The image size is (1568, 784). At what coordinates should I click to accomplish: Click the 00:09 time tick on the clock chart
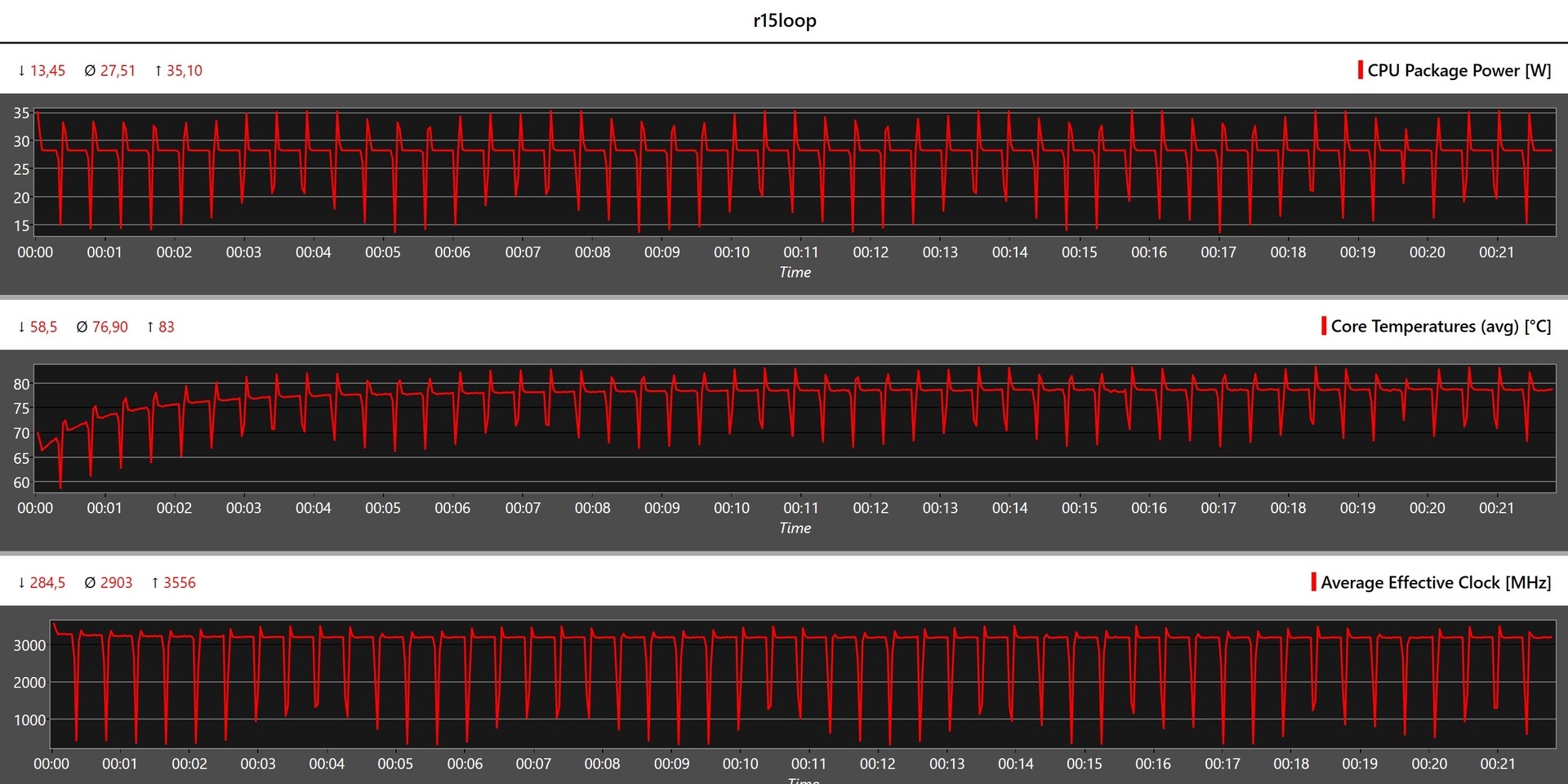pos(671,764)
